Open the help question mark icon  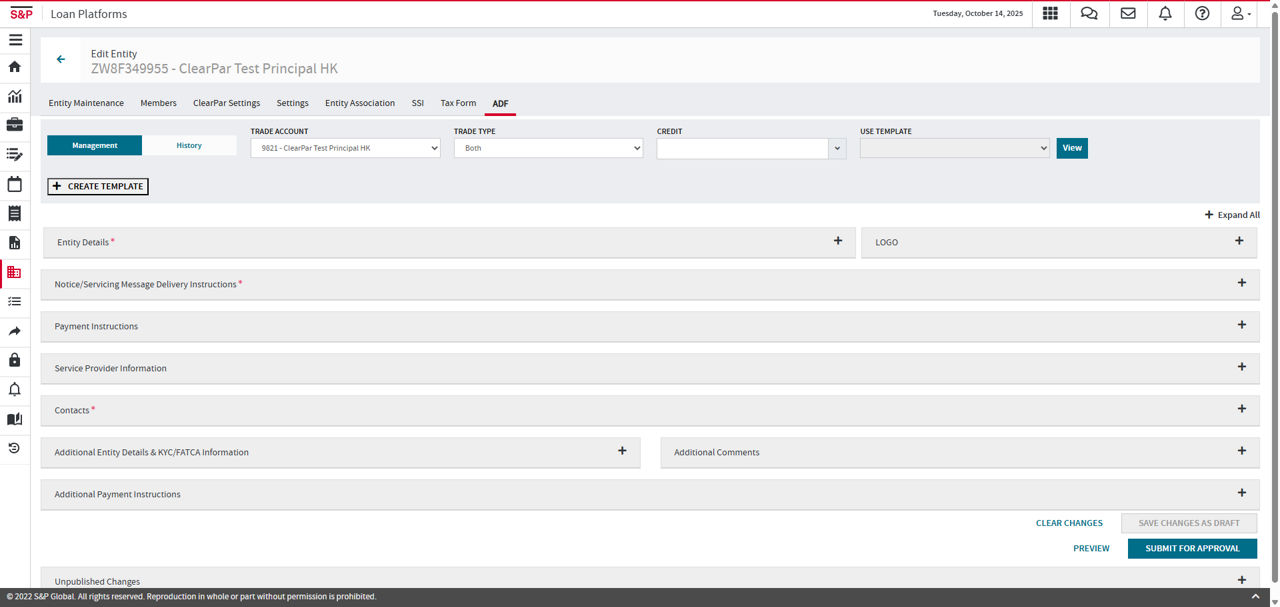(1202, 14)
